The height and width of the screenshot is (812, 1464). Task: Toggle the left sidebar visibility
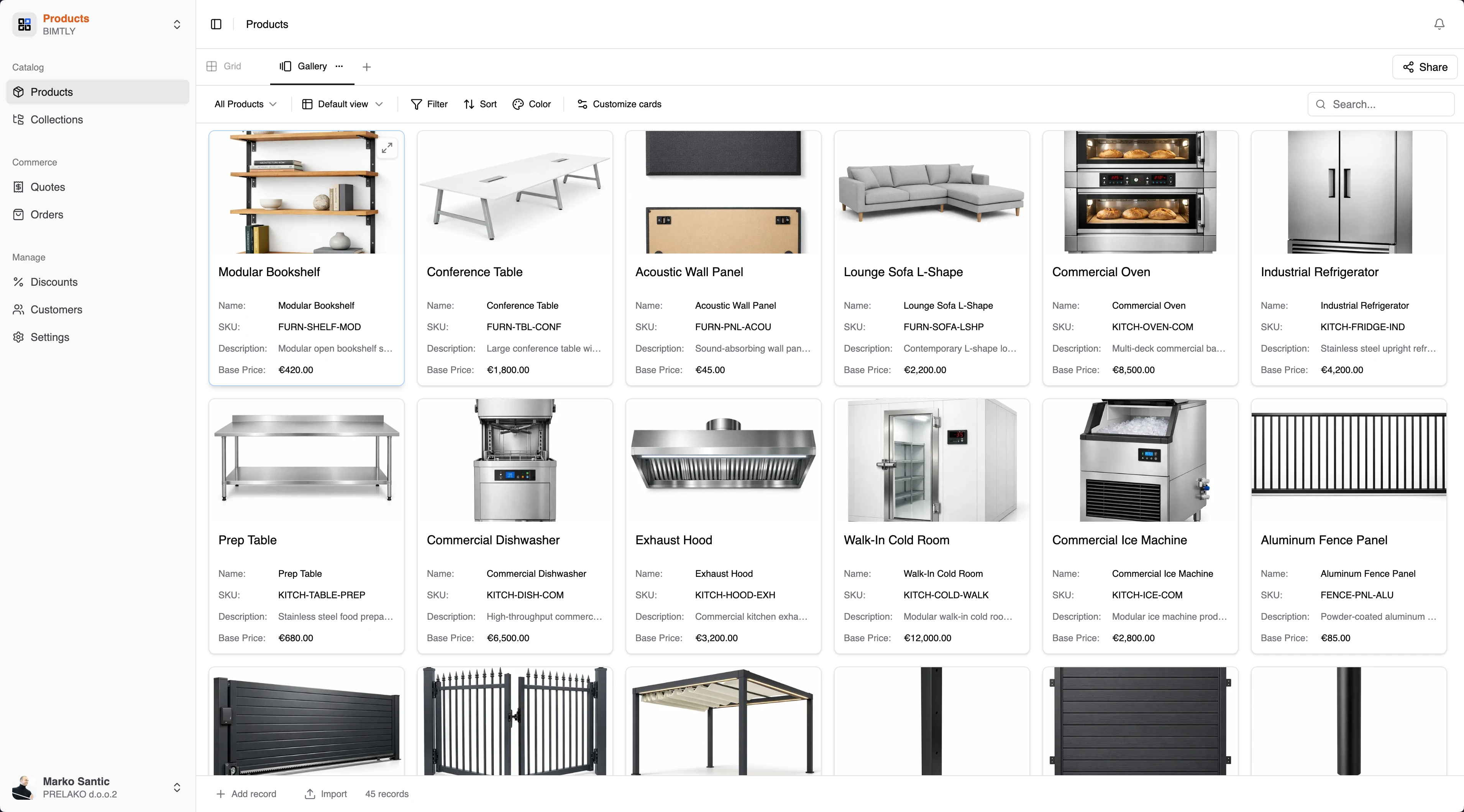click(x=216, y=25)
